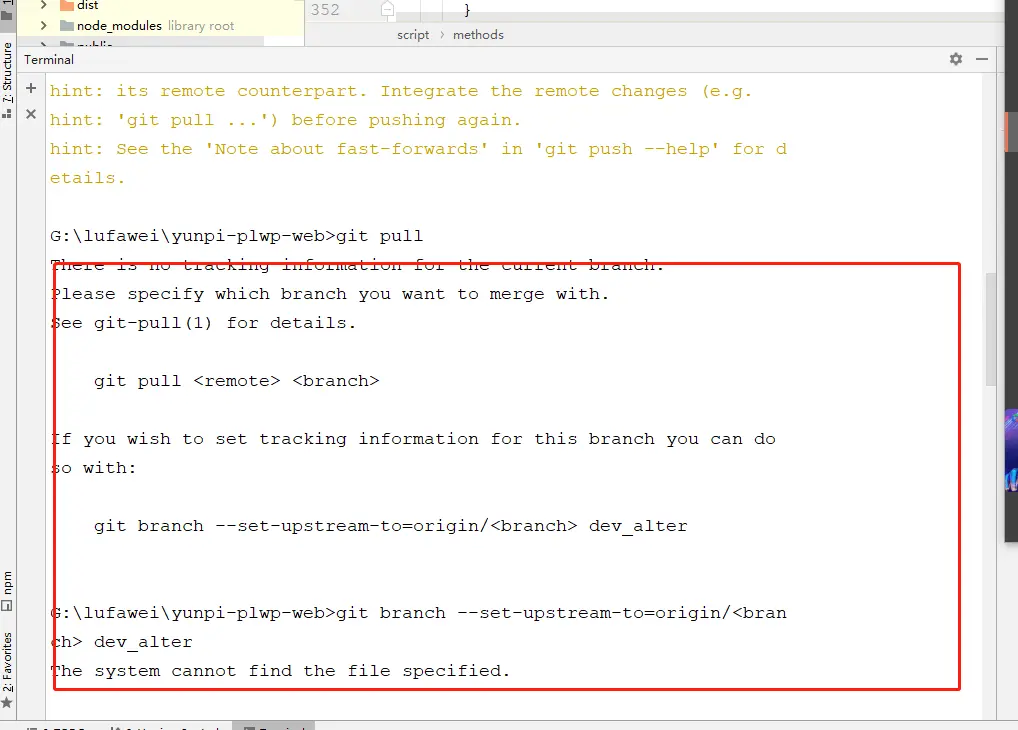This screenshot has height=730, width=1018.
Task: Select the node_modules folder row
Action: click(160, 26)
